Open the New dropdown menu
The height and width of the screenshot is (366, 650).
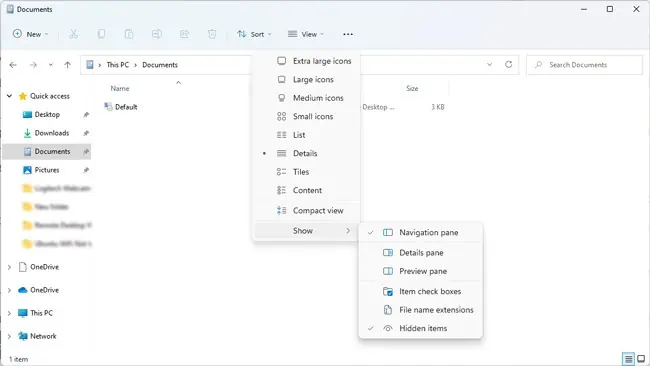click(x=31, y=34)
